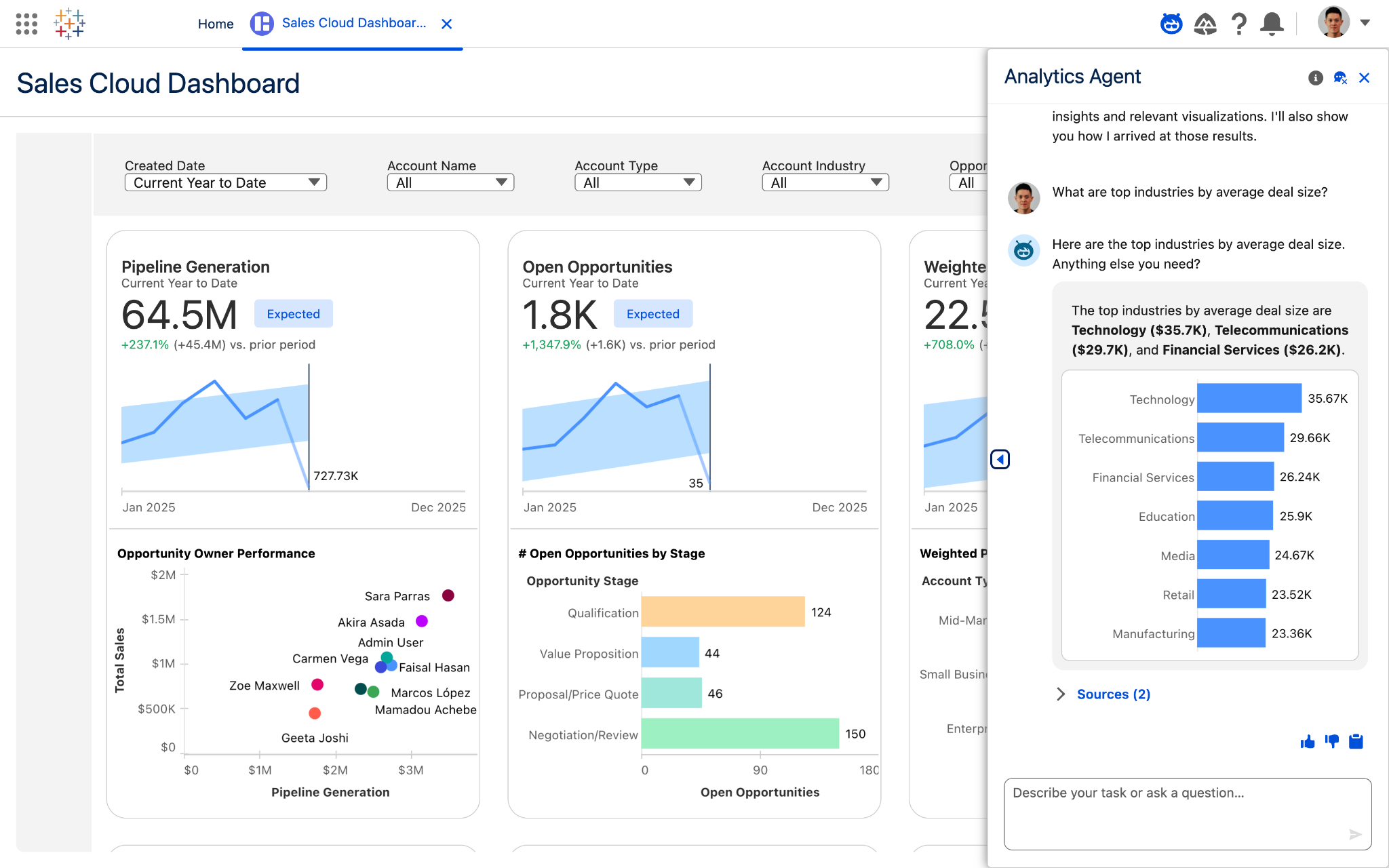The image size is (1389, 868).
Task: Open the app launcher grid icon
Action: click(26, 24)
